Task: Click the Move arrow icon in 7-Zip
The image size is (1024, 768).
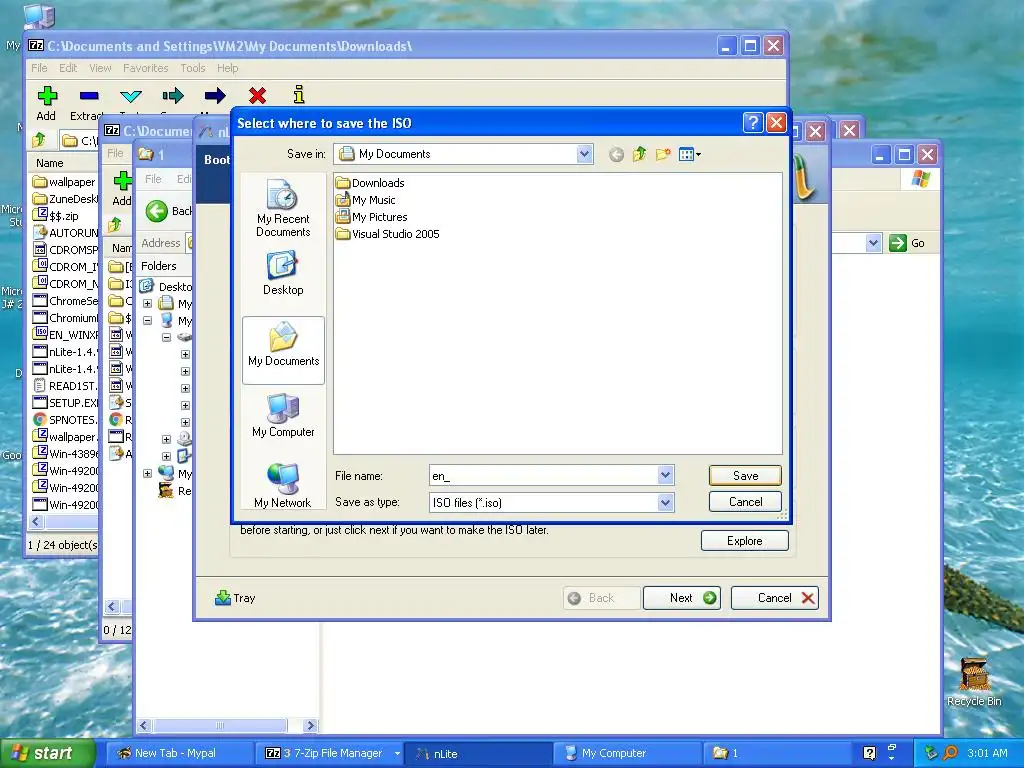Action: tap(215, 96)
